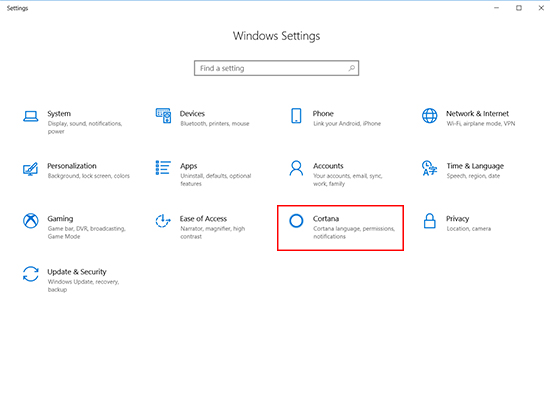Click "Display, sound, notifications, power" description
Viewport: 550px width, 405px height.
(85, 127)
